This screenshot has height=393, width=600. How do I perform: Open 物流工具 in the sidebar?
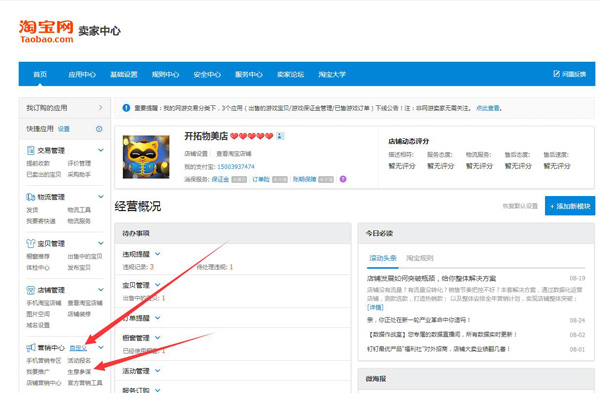(79, 210)
